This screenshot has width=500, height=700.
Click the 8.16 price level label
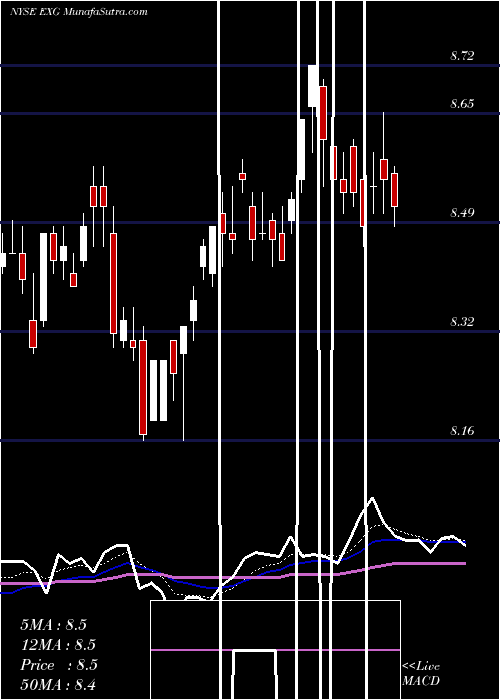462,431
